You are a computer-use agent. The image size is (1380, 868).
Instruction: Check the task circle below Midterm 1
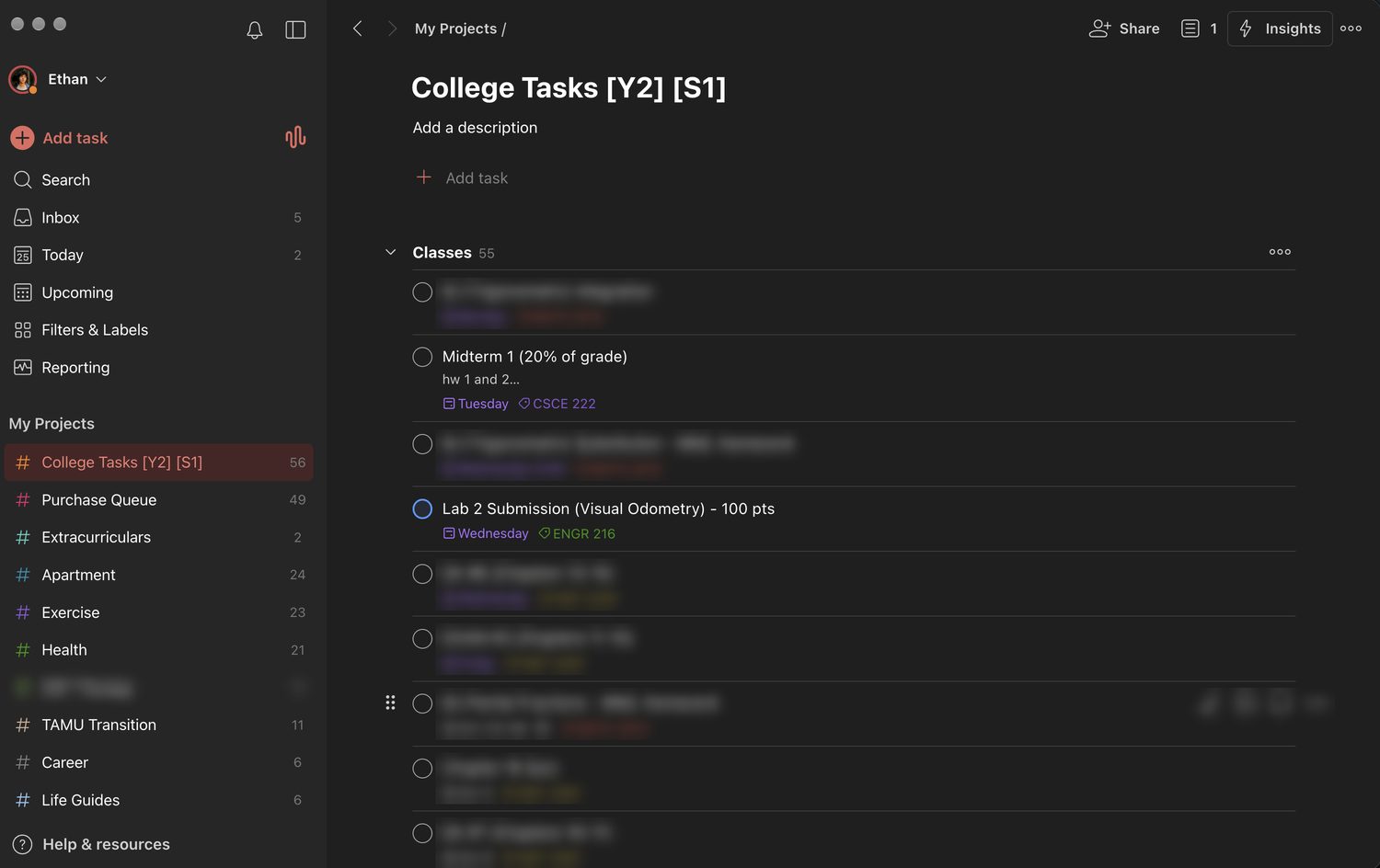(x=422, y=444)
